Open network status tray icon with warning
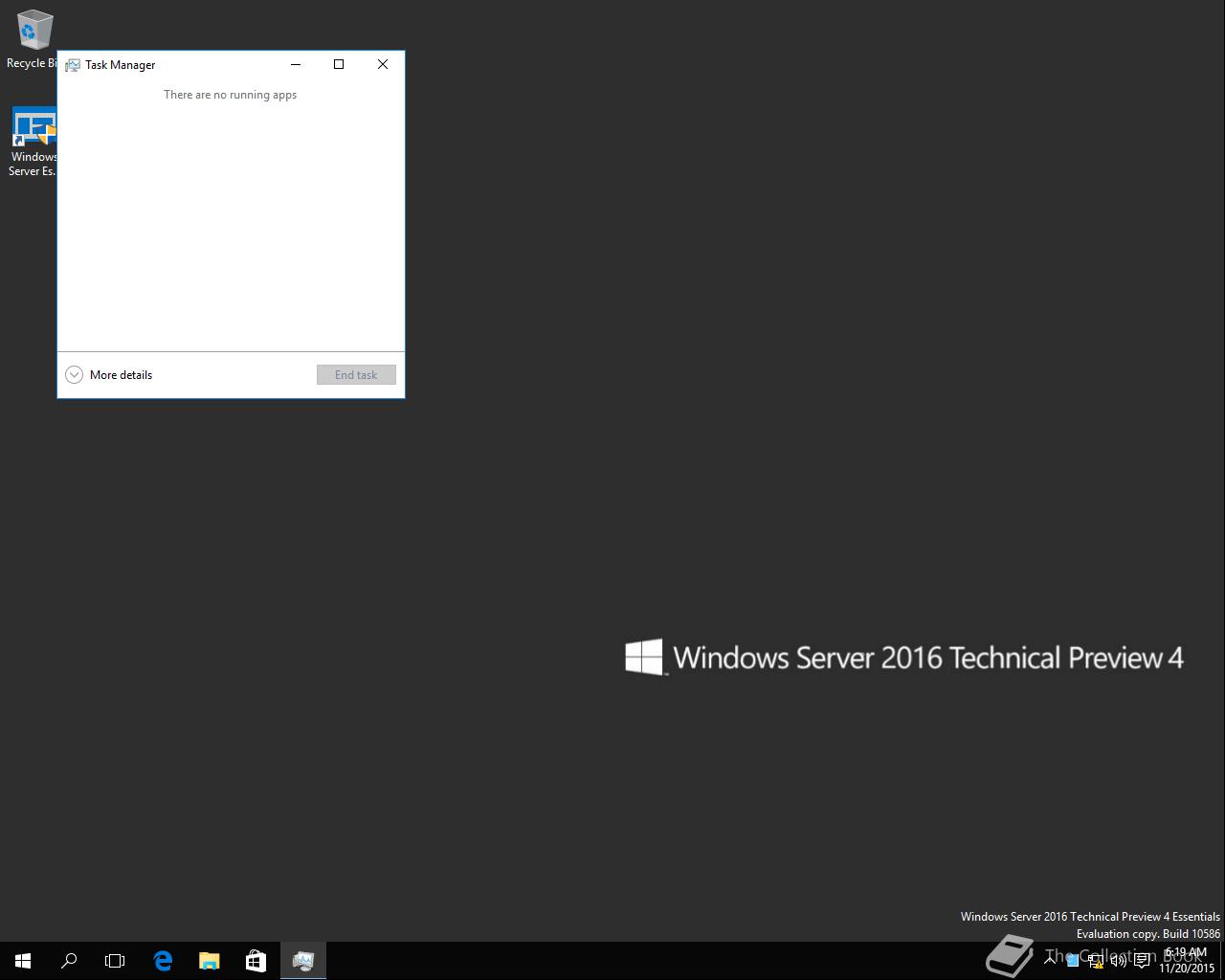The width and height of the screenshot is (1225, 980). pyautogui.click(x=1096, y=961)
